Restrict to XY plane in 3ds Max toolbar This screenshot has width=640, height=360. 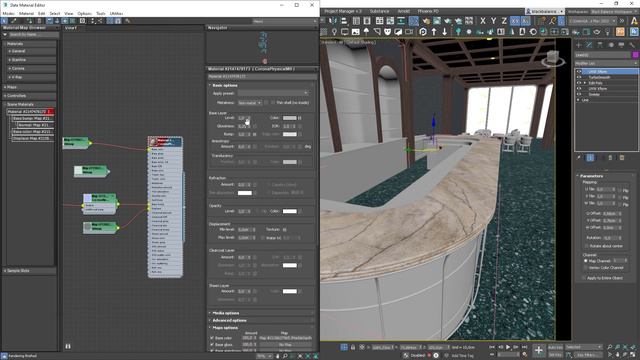point(515,21)
